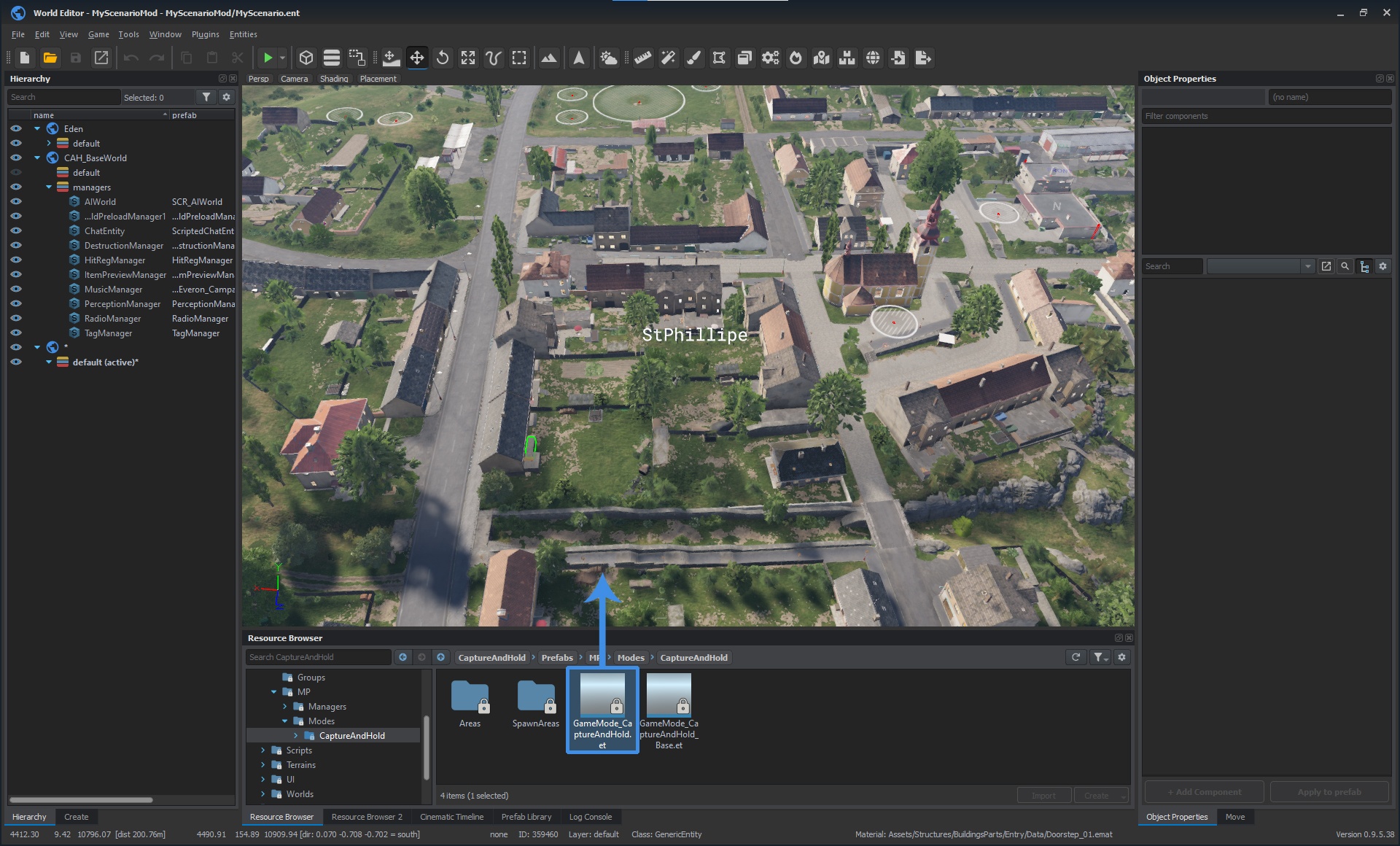Select the Move tool in toolbar
The image size is (1400, 846).
click(417, 58)
